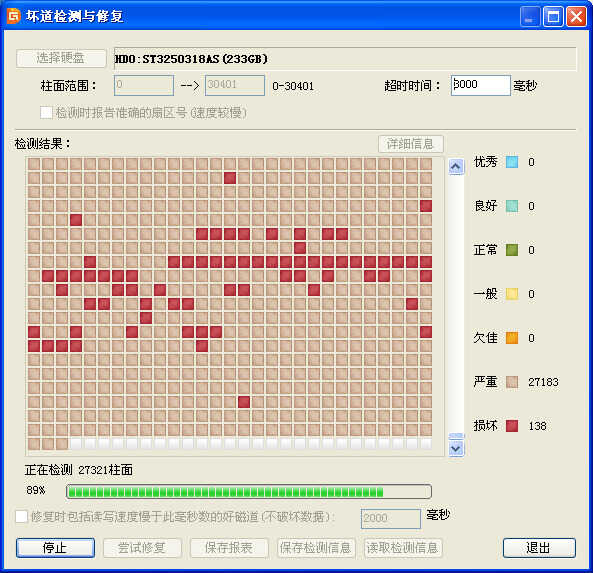Click the 损坏 red color swatch
The height and width of the screenshot is (573, 593).
pos(512,425)
